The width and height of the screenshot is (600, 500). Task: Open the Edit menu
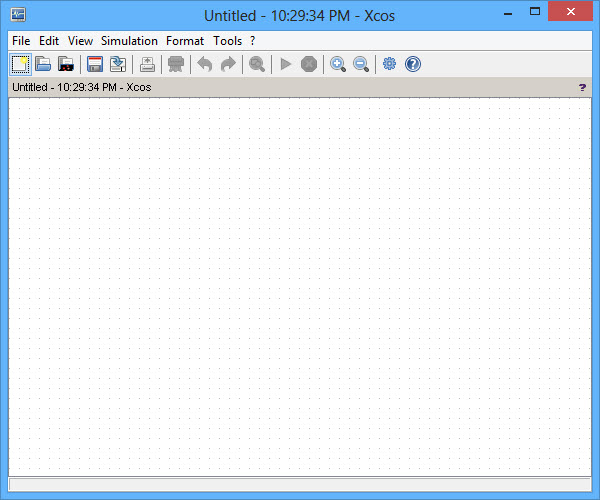[x=49, y=41]
